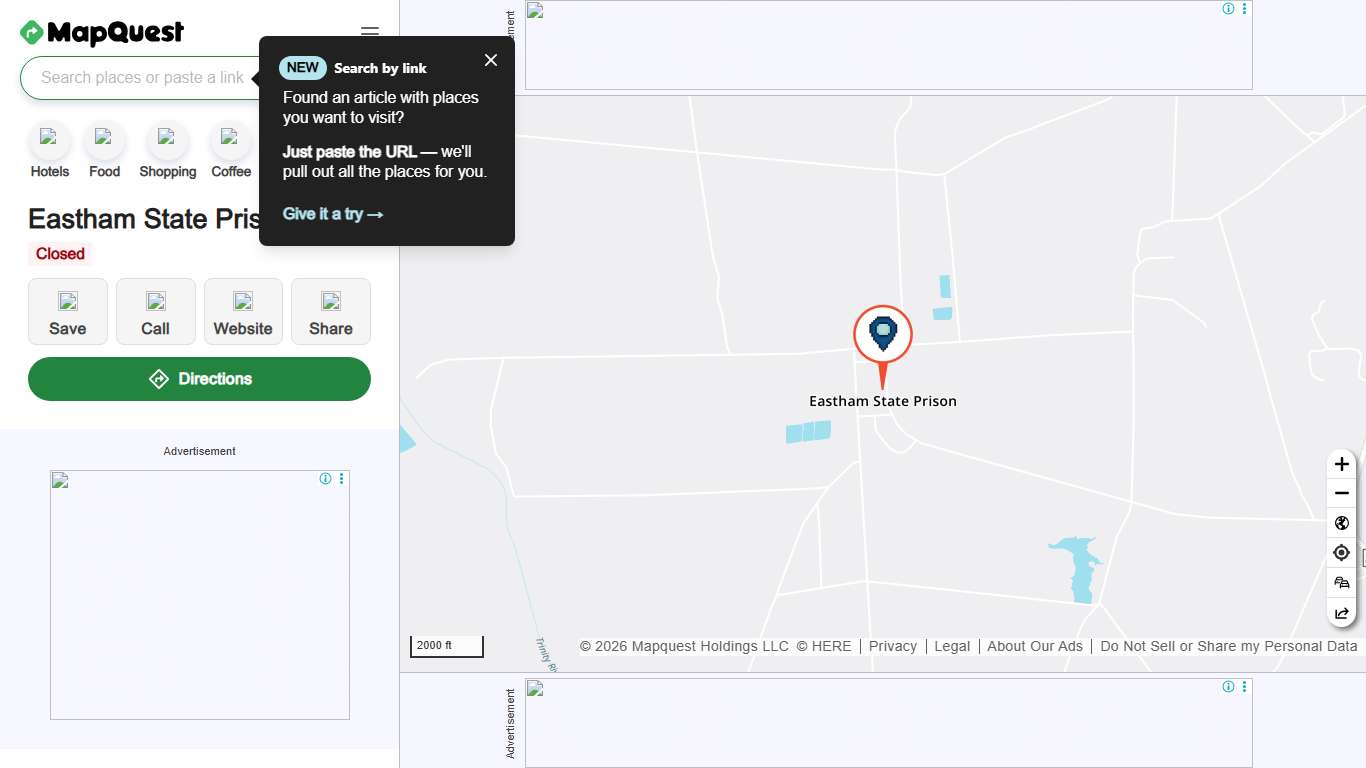Follow the Give it a try link
This screenshot has height=768, width=1366.
[332, 213]
